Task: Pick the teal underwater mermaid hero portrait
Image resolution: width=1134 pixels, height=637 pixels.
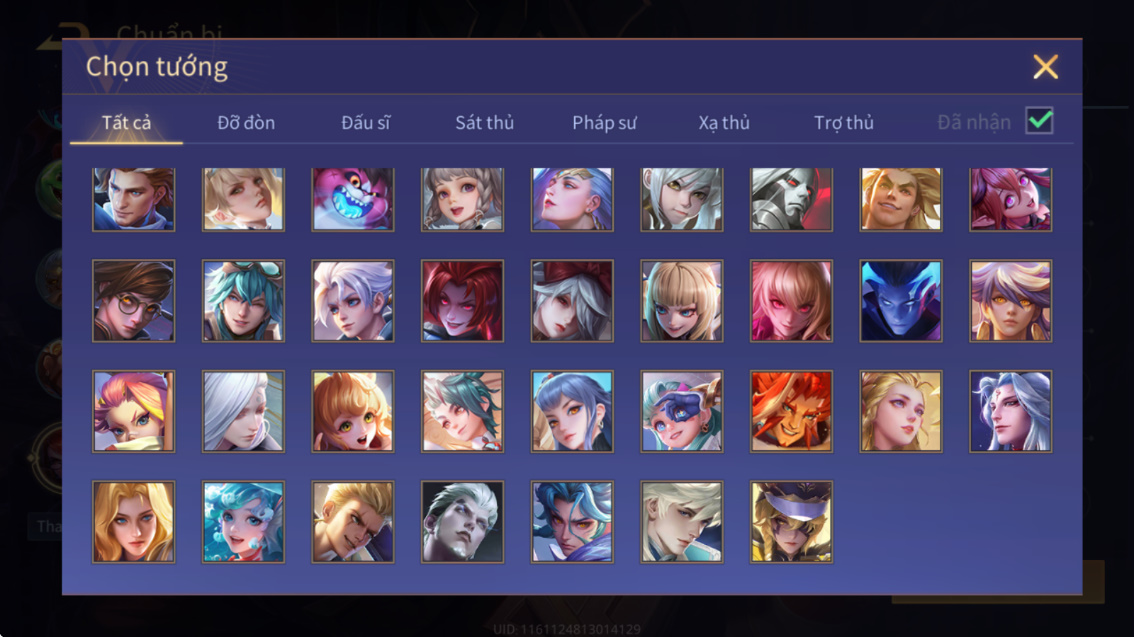Action: (243, 522)
